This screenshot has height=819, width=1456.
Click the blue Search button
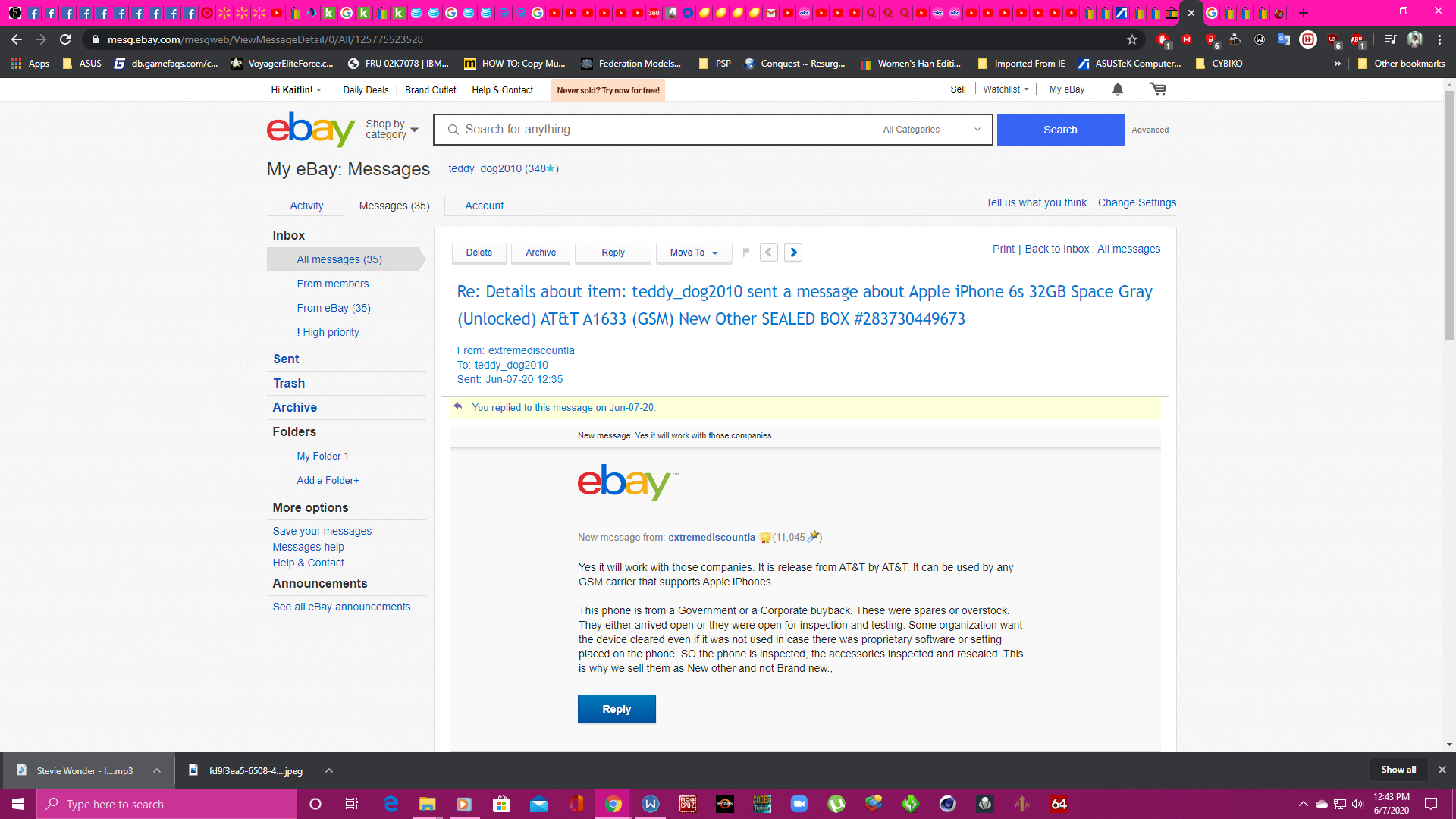click(1060, 130)
